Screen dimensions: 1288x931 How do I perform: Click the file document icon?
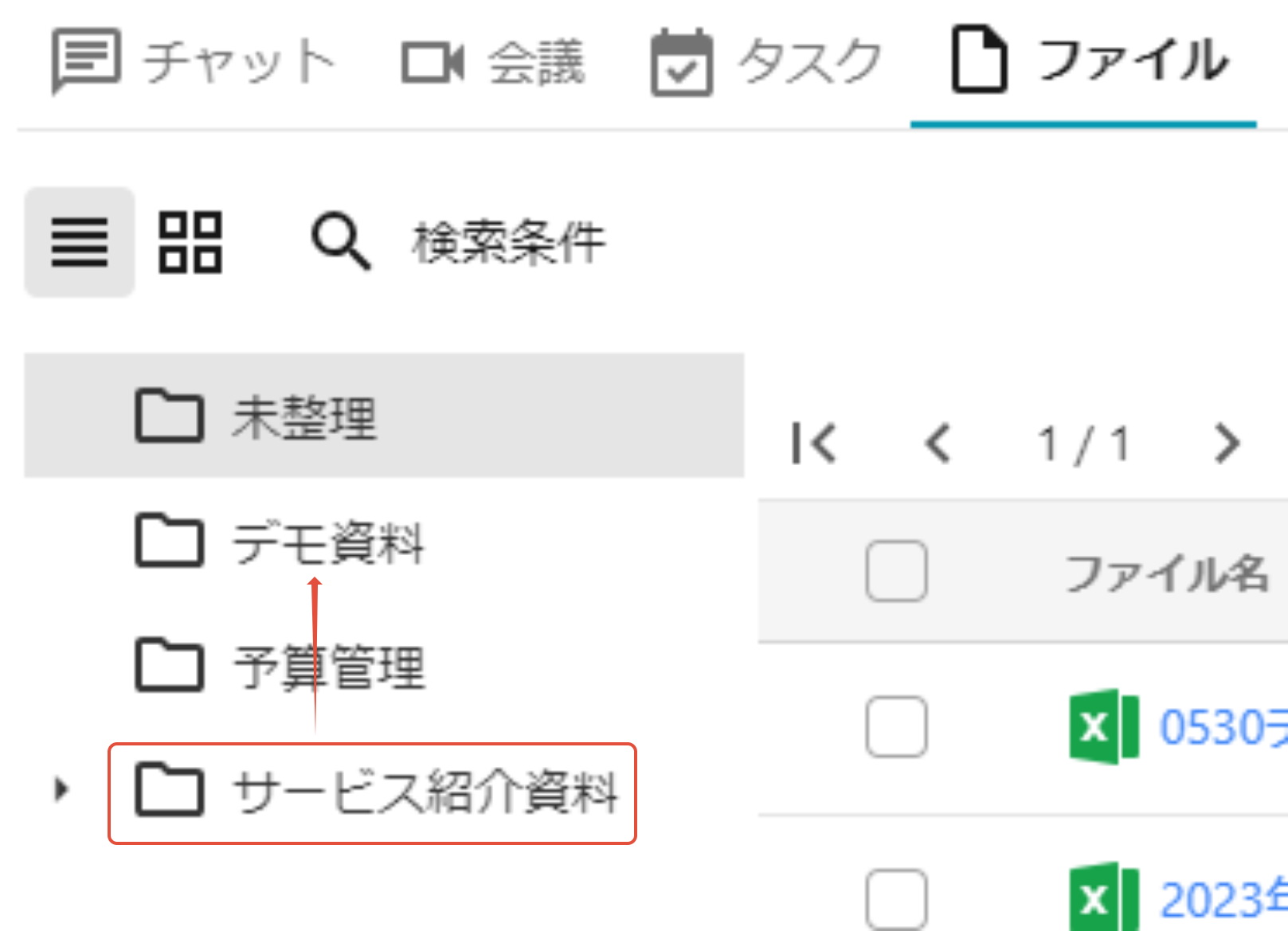coord(979,60)
